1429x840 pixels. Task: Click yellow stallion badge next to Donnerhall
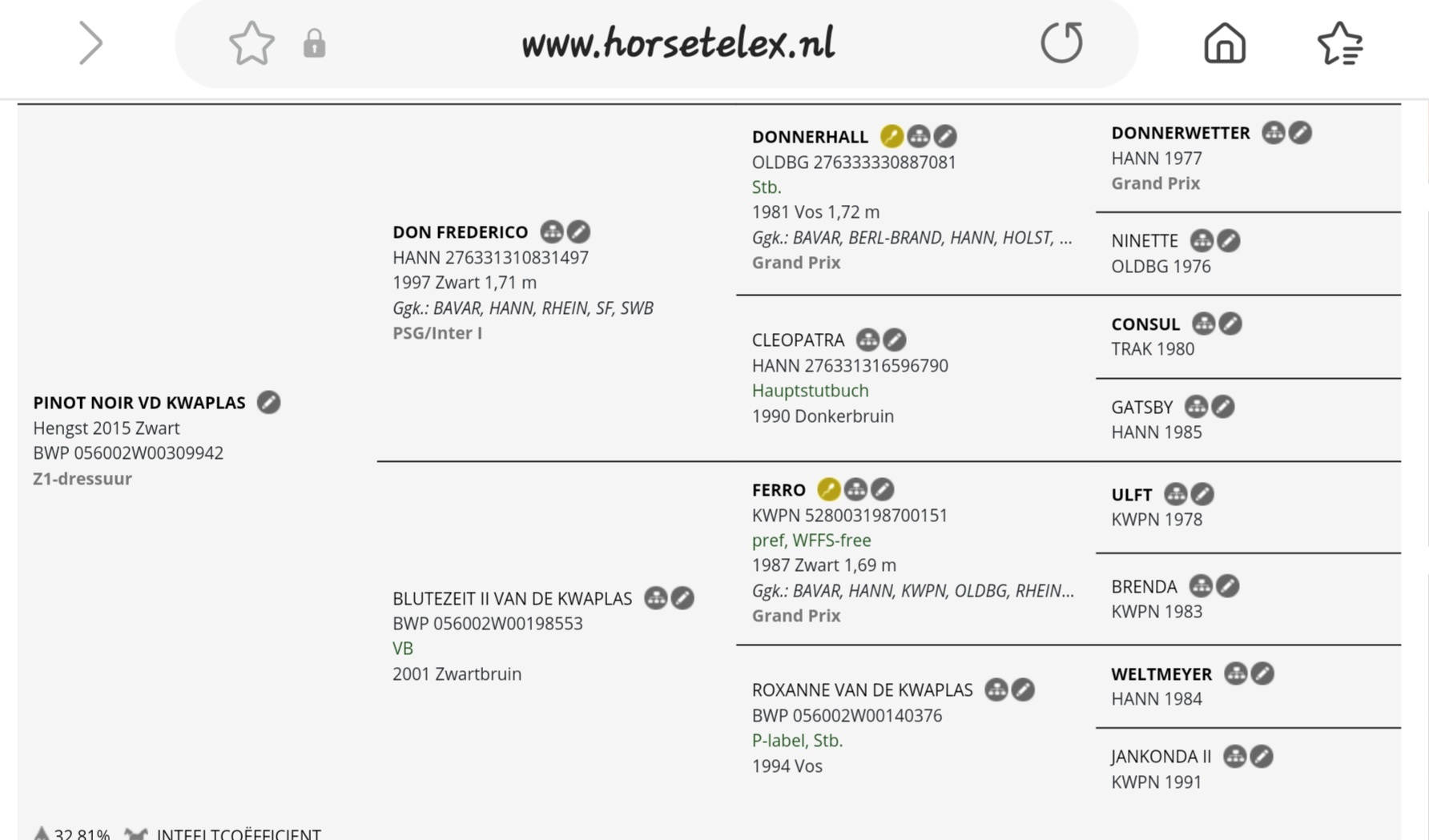tap(892, 136)
